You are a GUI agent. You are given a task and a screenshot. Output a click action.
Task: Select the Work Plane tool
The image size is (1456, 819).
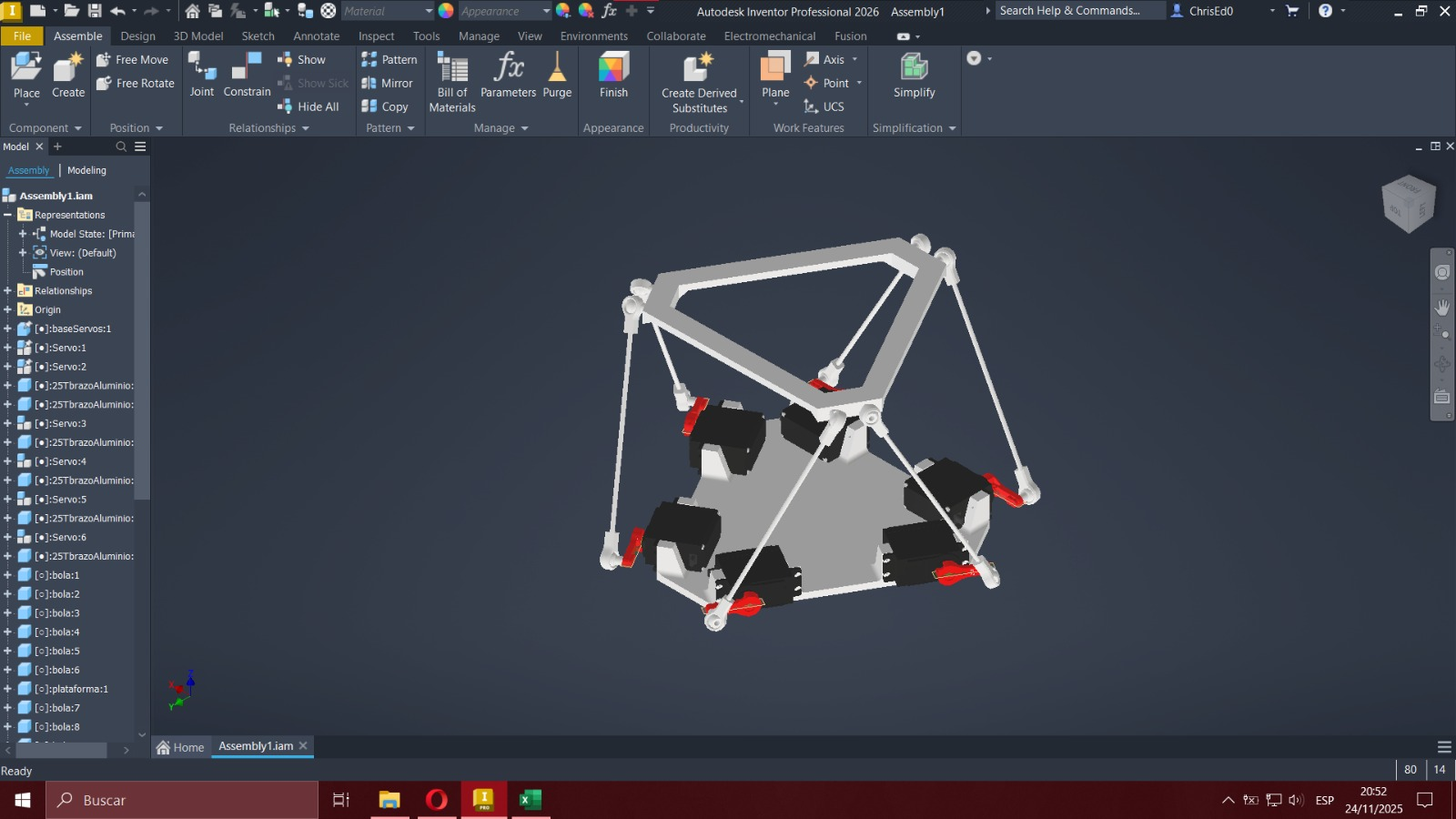click(775, 67)
